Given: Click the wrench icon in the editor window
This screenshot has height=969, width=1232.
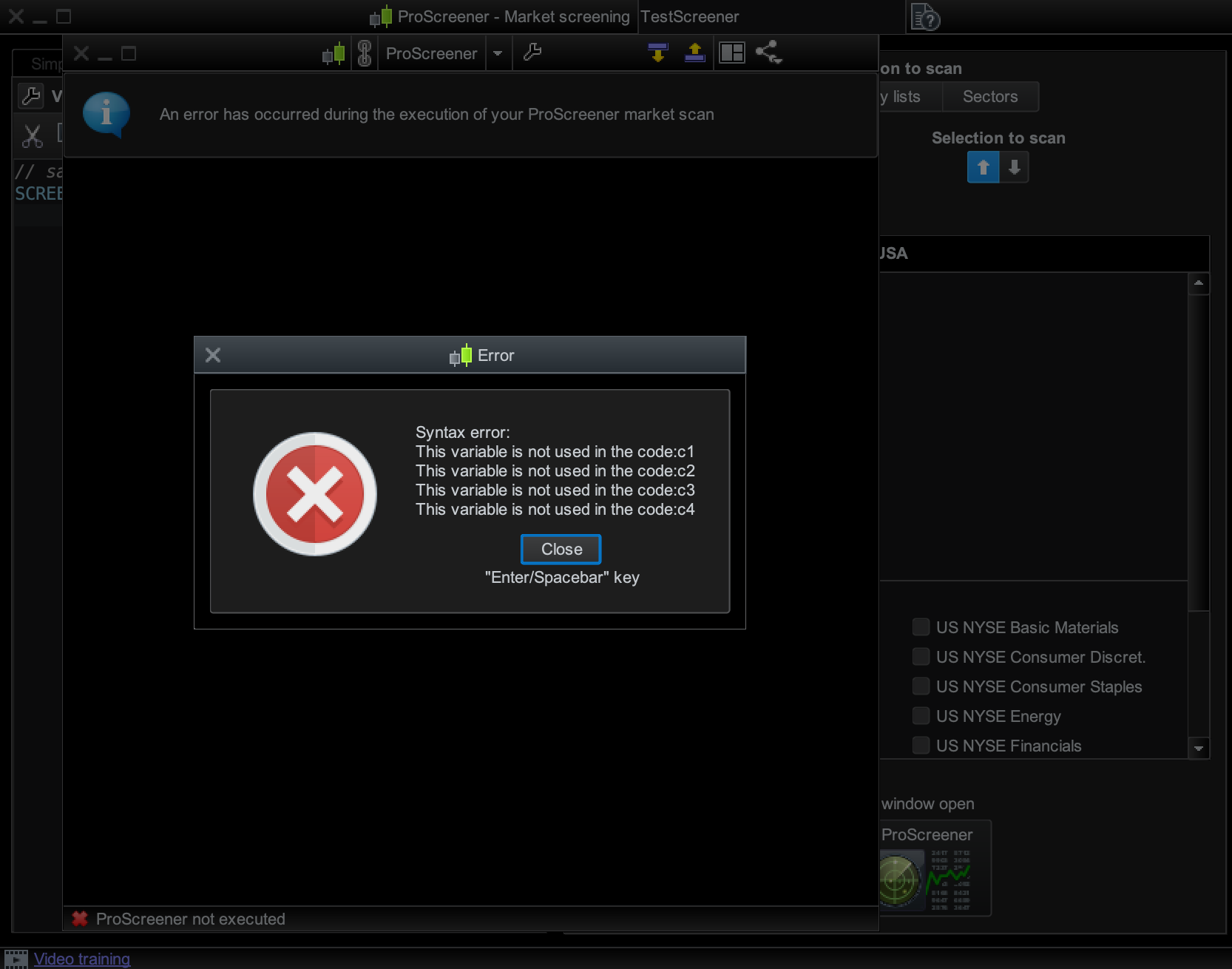Looking at the screenshot, I should click(x=32, y=96).
